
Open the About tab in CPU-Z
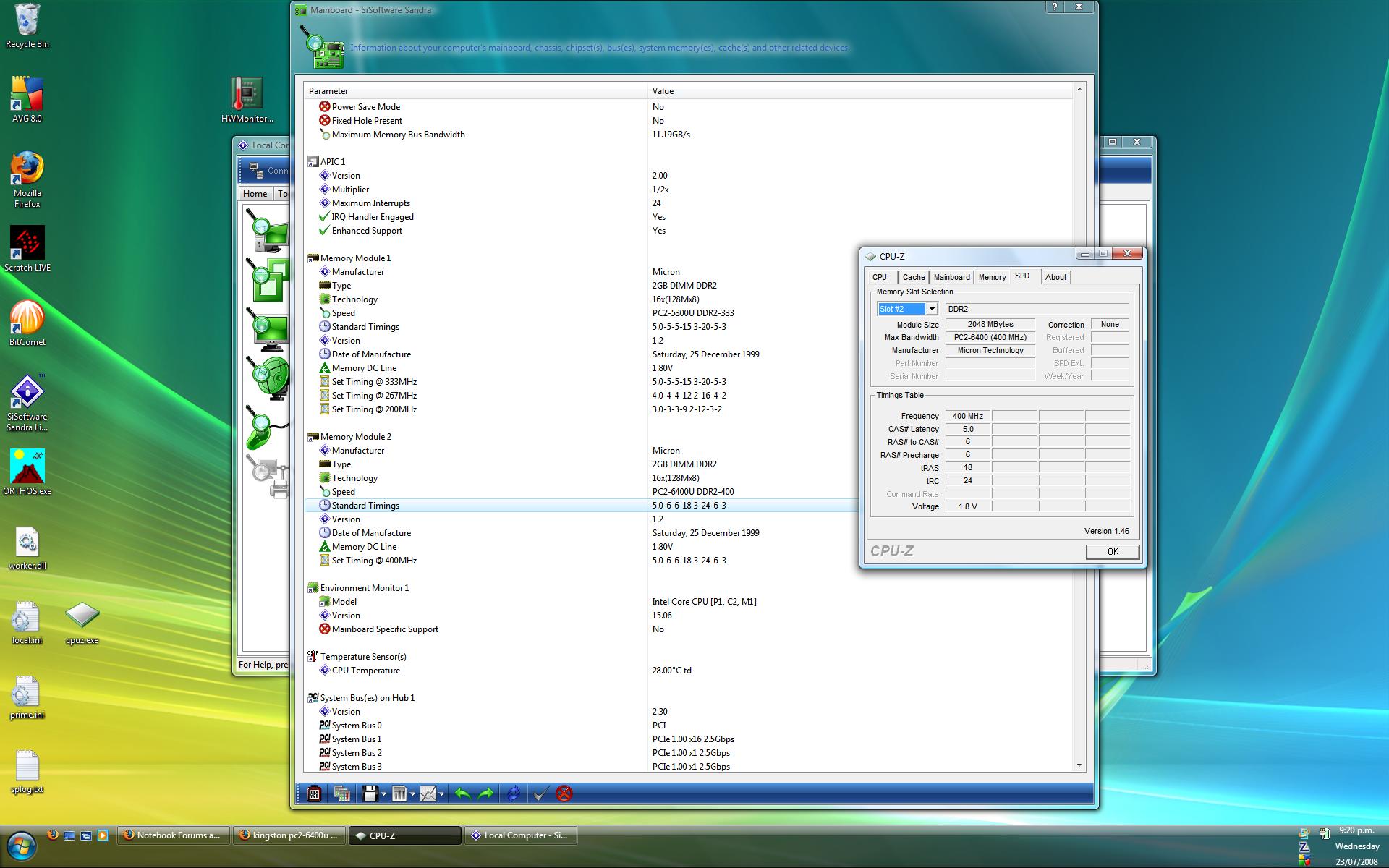1055,277
